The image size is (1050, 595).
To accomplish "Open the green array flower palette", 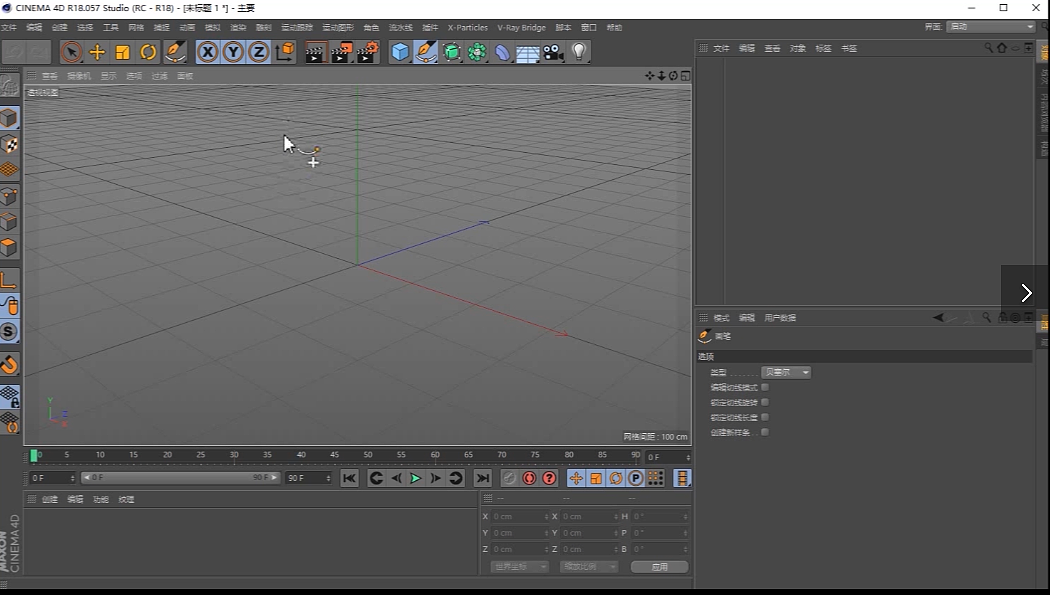I will coord(477,52).
